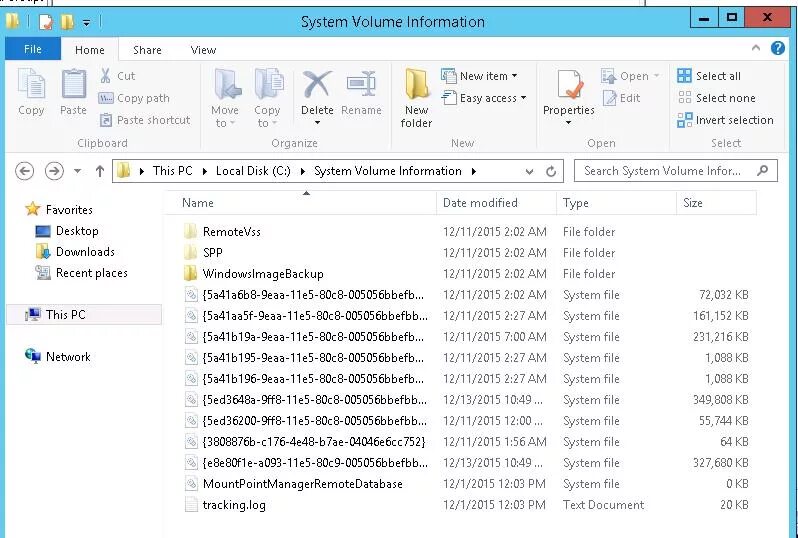Viewport: 798px width, 538px height.
Task: Go Up one folder level arrow
Action: pyautogui.click(x=100, y=171)
